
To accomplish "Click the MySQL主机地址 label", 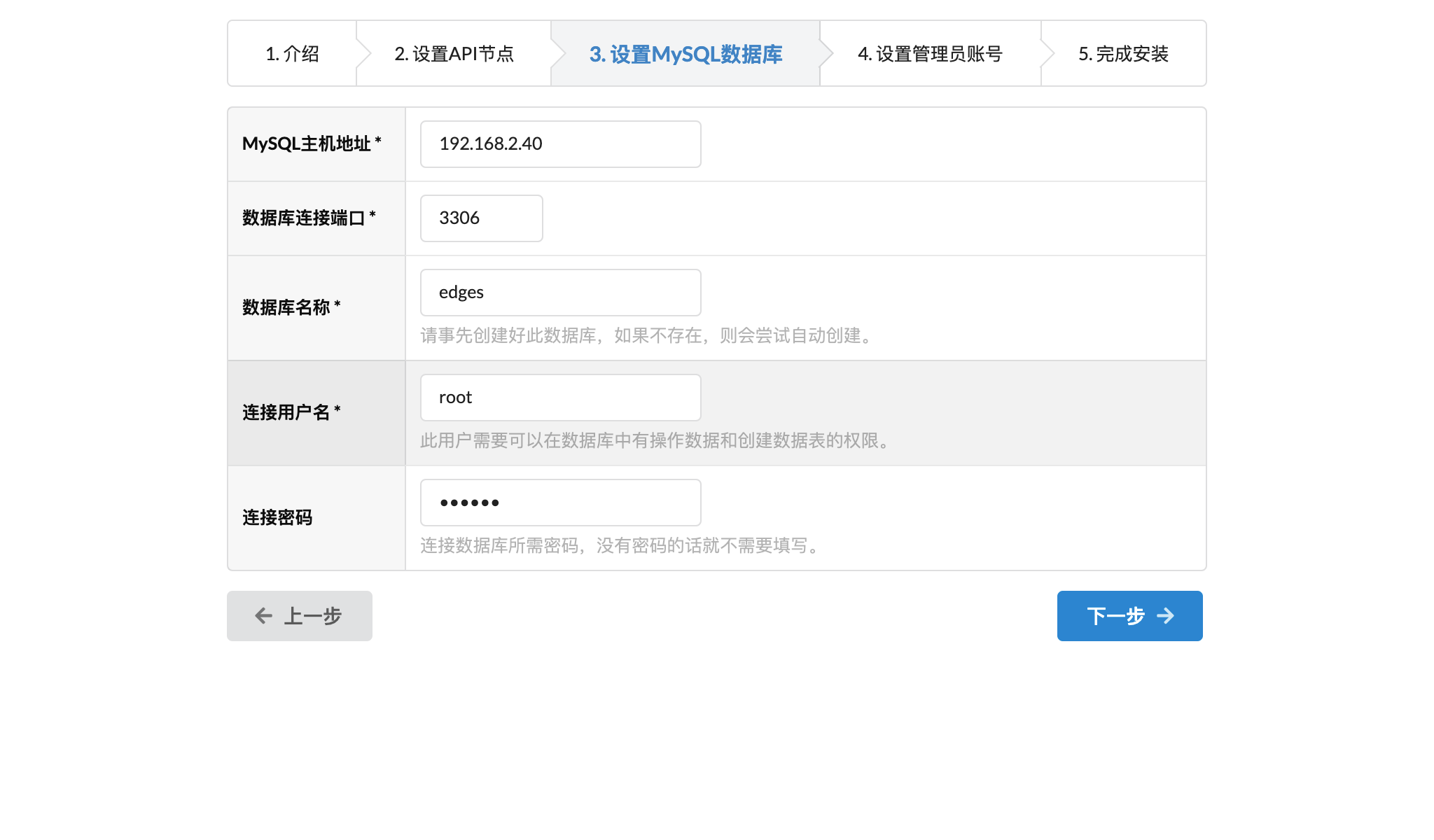I will coord(312,144).
